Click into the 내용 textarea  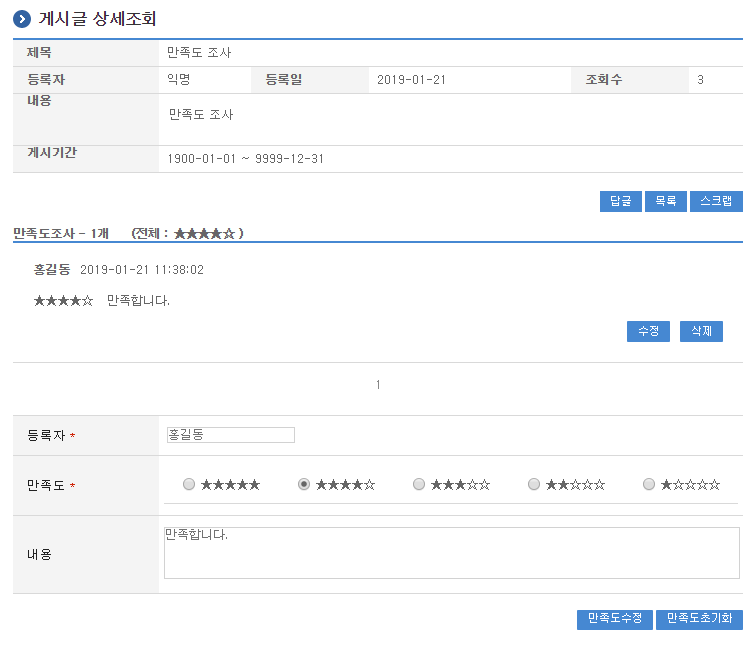451,553
